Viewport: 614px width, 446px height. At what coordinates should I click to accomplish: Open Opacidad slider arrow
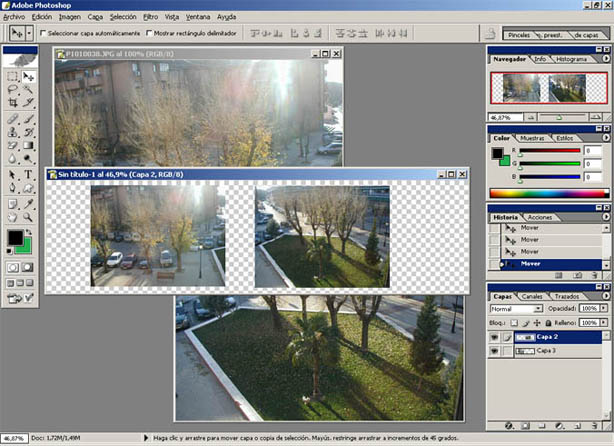pyautogui.click(x=603, y=309)
